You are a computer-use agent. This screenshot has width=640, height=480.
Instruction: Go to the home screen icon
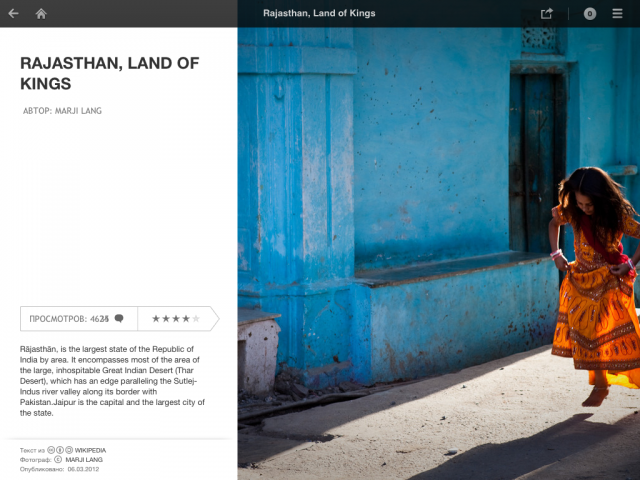pos(41,14)
